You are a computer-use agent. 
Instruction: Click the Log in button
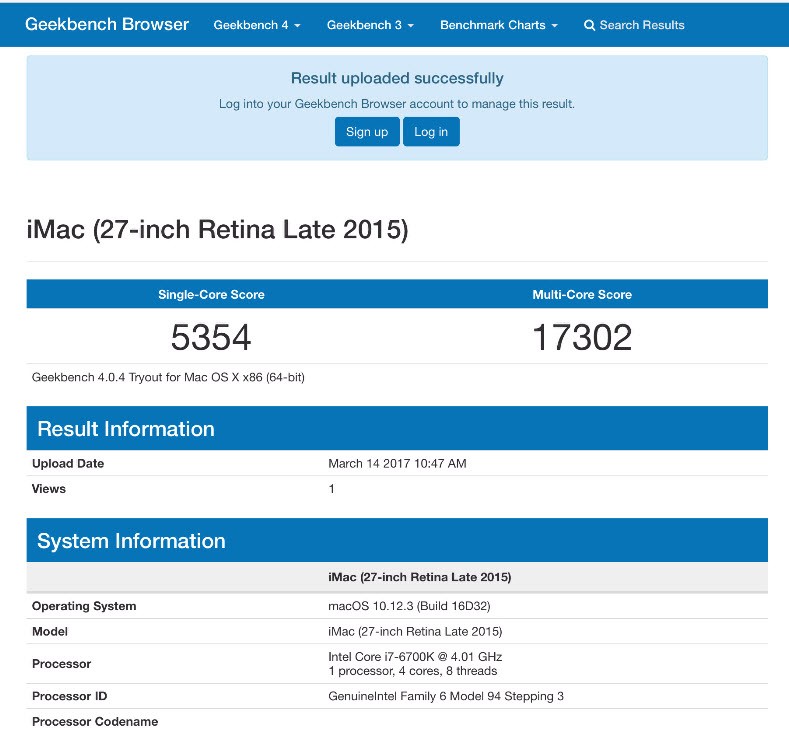pyautogui.click(x=431, y=132)
